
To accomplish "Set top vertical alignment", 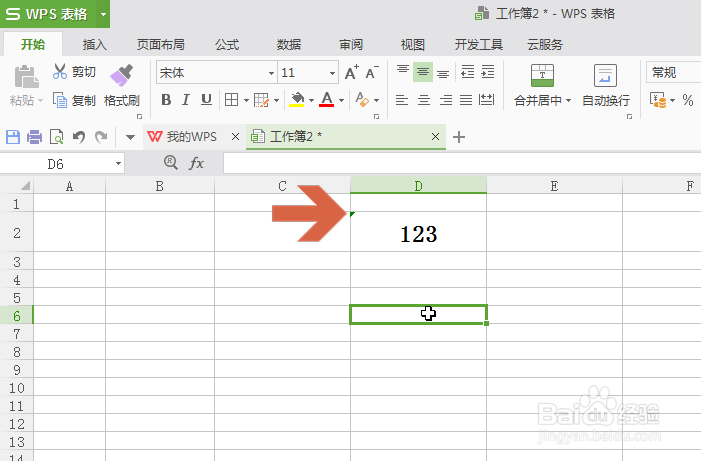I will (x=403, y=72).
